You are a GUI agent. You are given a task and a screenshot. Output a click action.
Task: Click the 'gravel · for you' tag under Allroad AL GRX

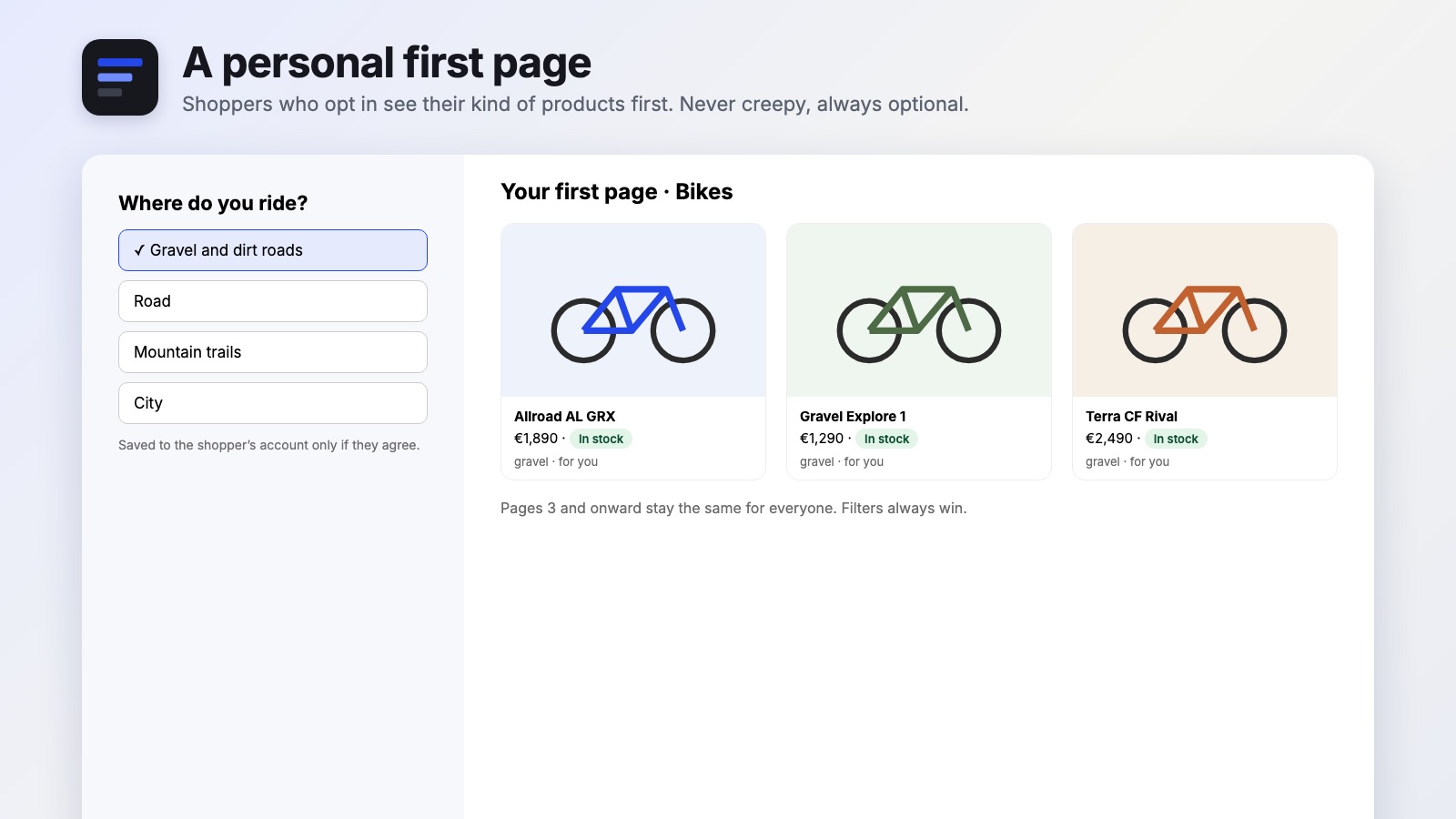point(556,461)
